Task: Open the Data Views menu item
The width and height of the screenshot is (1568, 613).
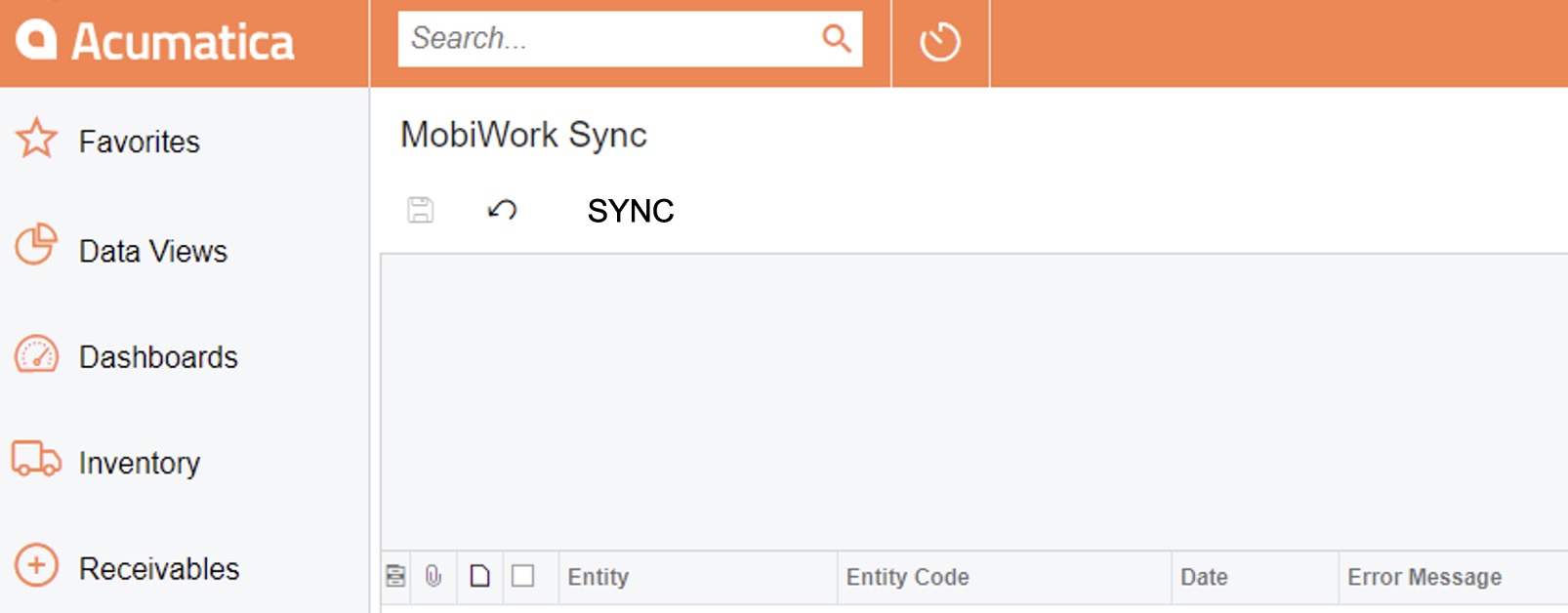Action: [152, 252]
